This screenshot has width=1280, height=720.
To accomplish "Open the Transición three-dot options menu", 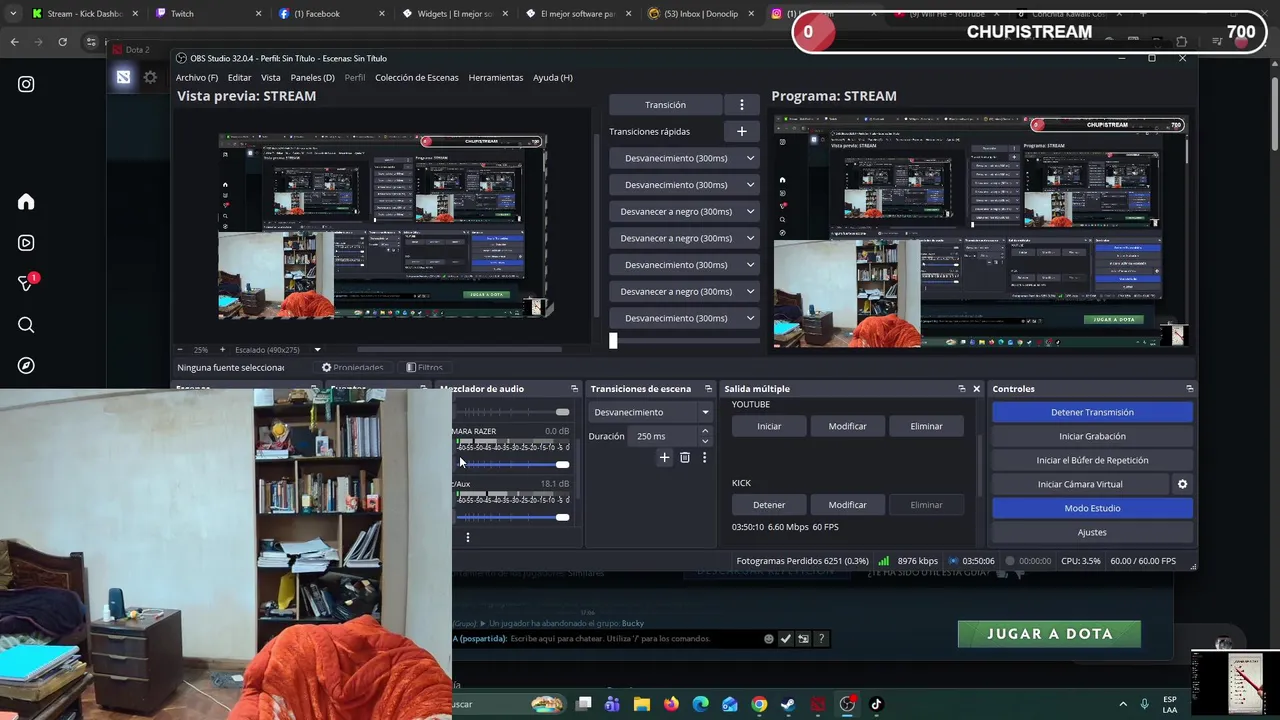I will coord(741,105).
